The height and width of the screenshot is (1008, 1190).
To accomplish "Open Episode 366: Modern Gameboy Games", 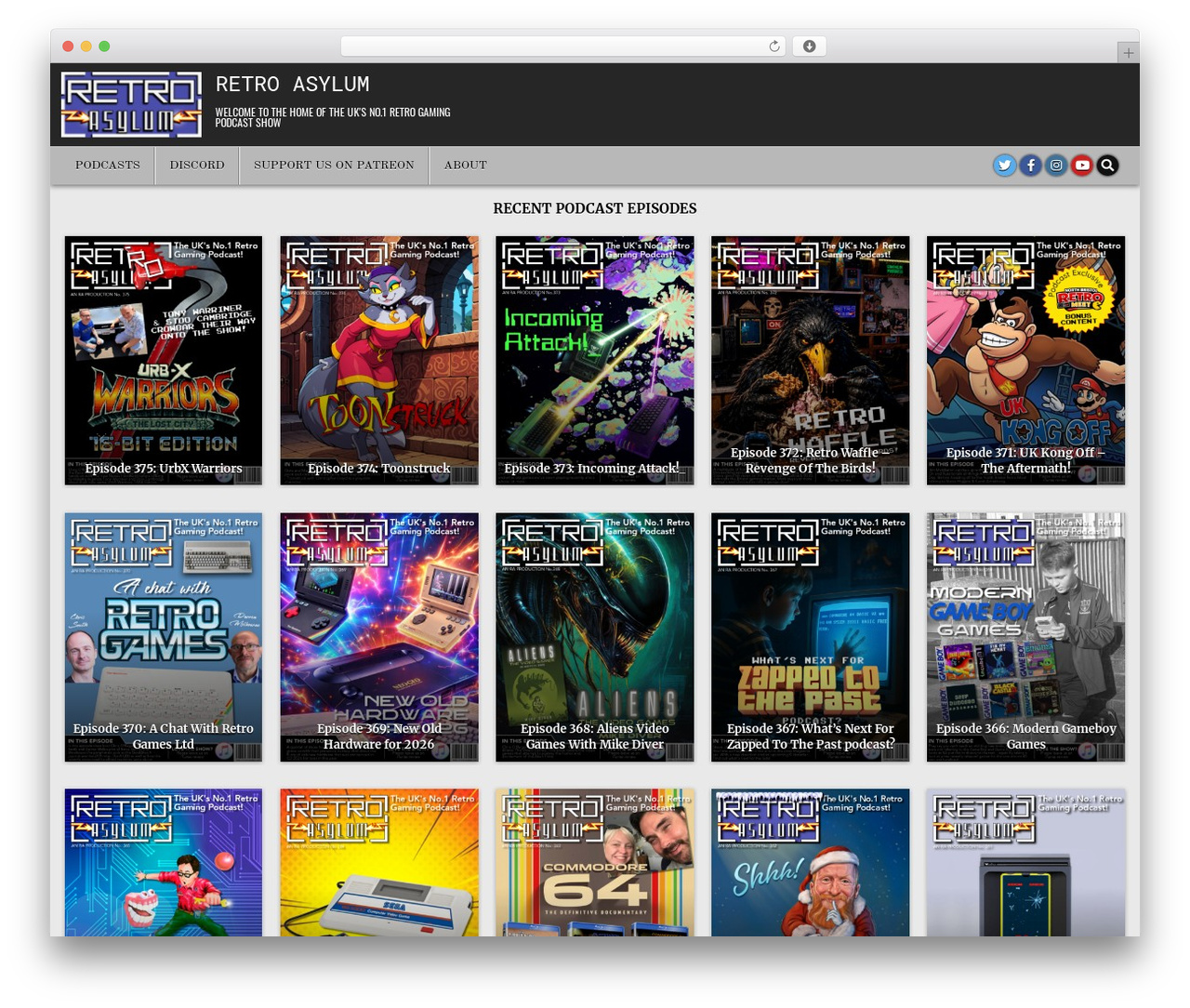I will (1026, 637).
